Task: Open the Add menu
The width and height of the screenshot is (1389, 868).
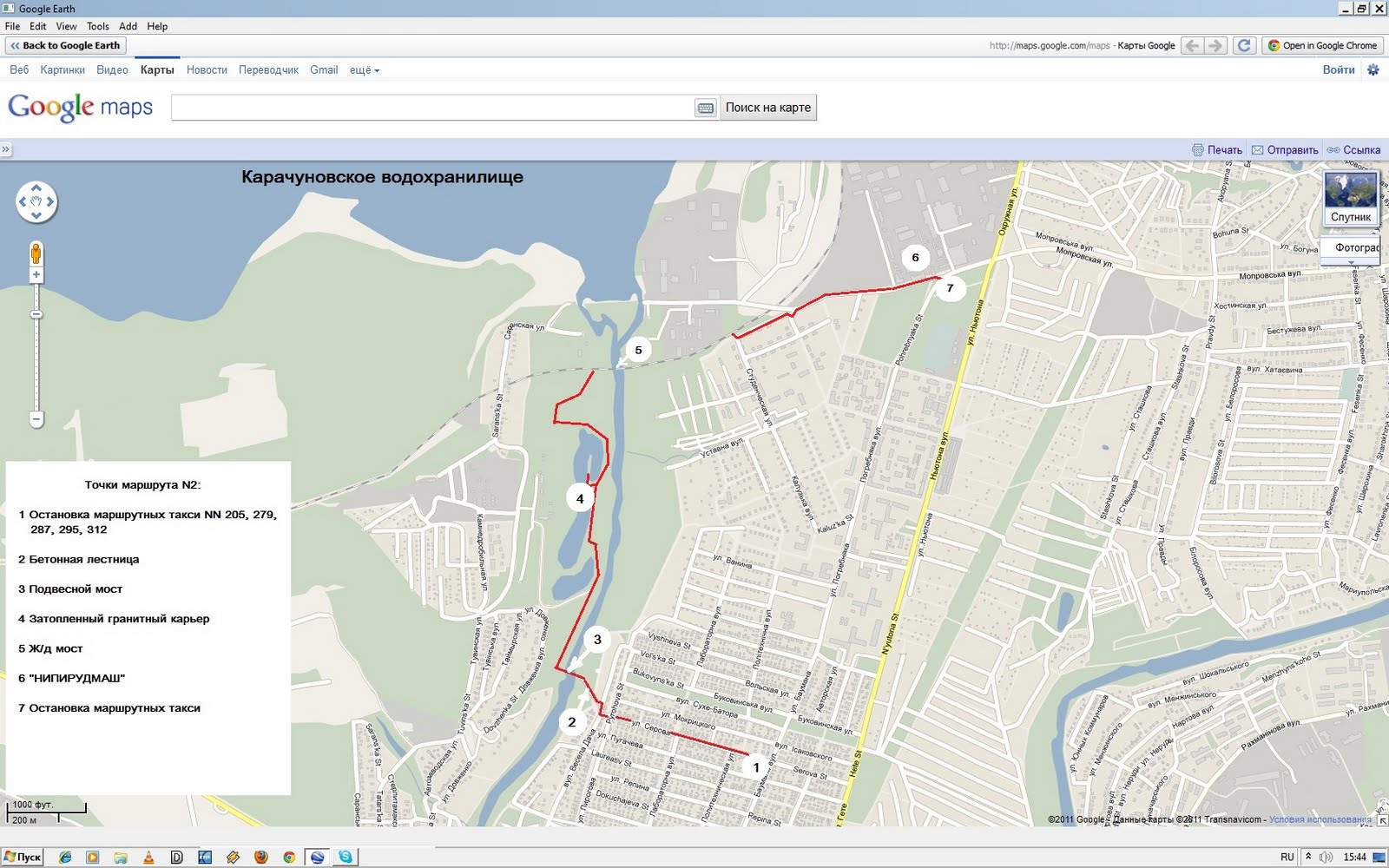Action: click(x=128, y=26)
